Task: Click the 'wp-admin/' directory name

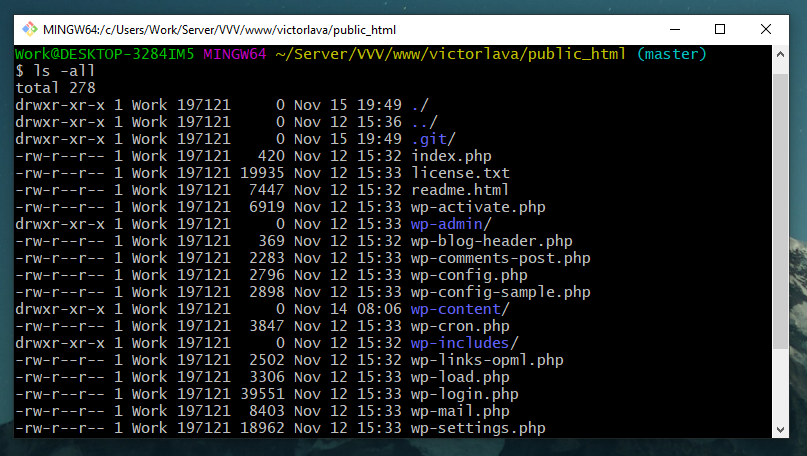Action: tap(451, 224)
